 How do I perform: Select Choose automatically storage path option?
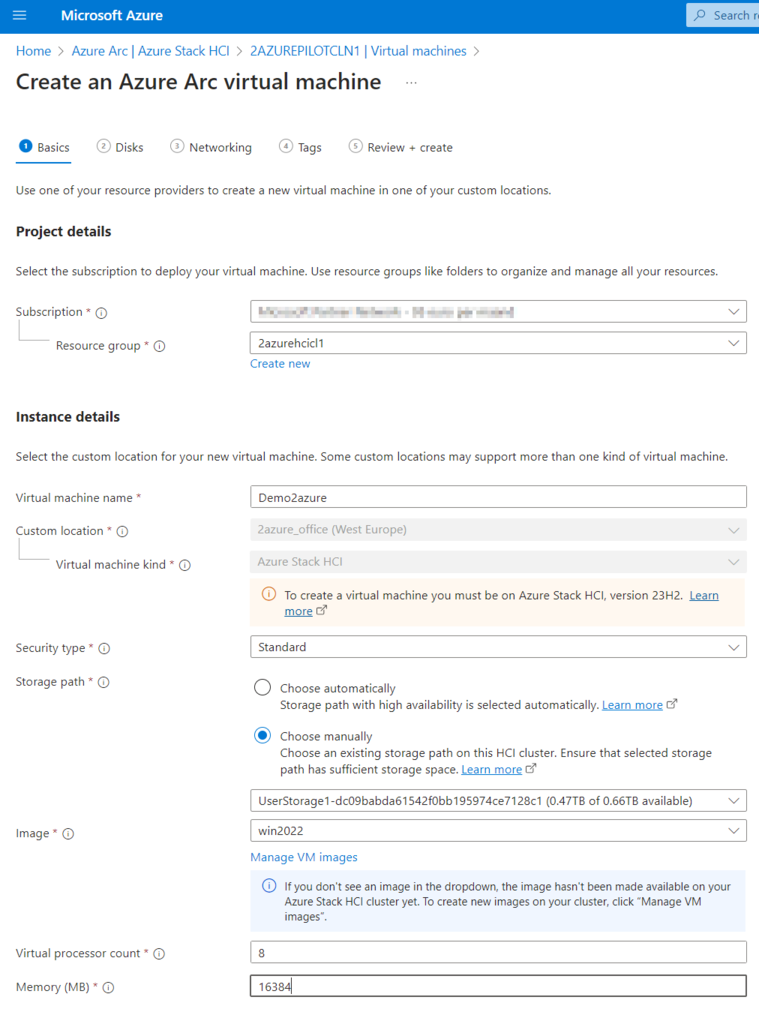pos(262,688)
